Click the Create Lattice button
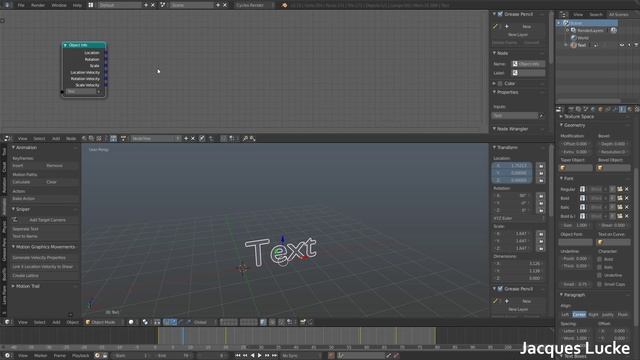 [x=44, y=276]
